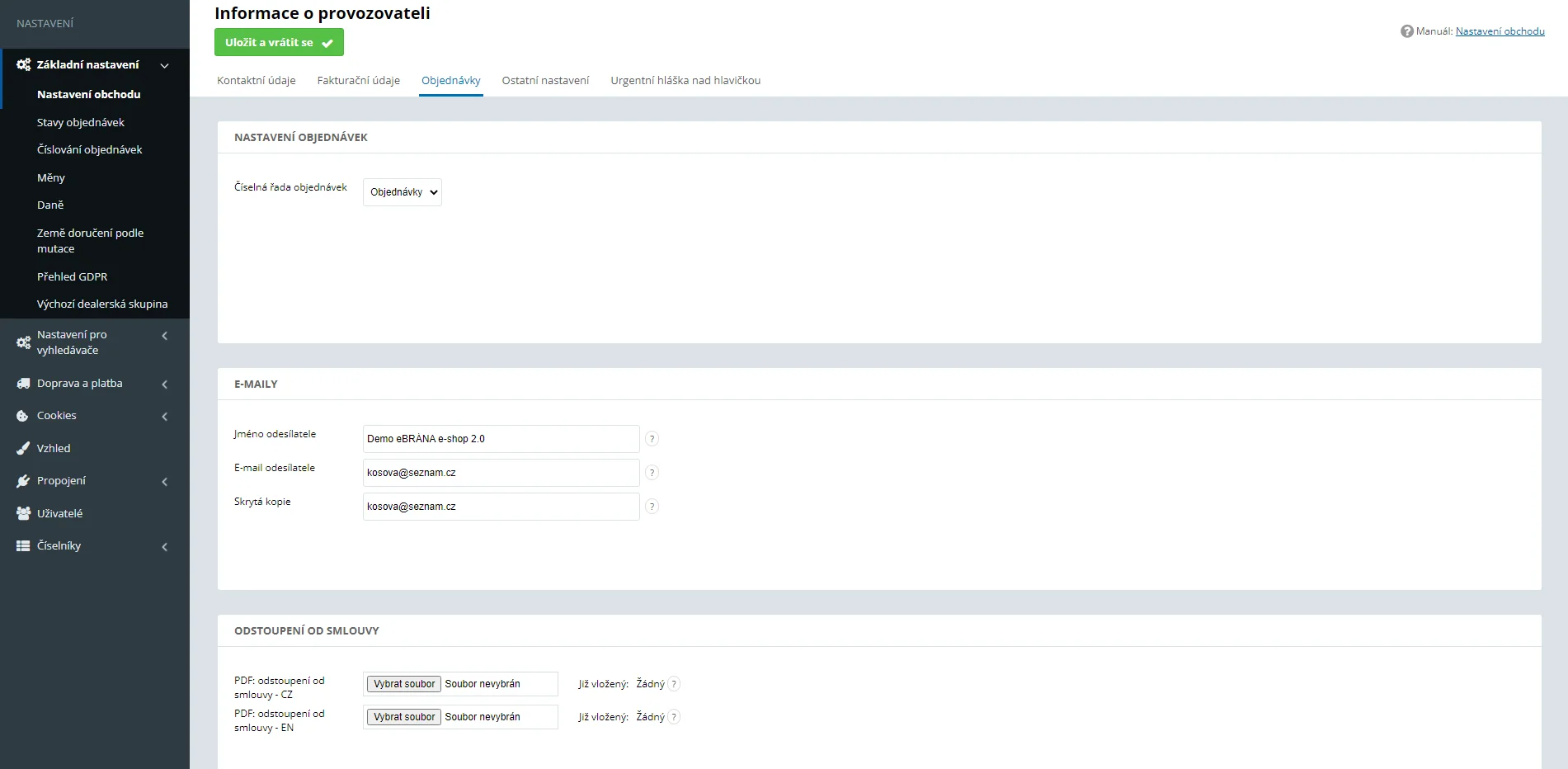The image size is (1568, 769).
Task: Expand the Doprava a platba submenu arrow
Action: 165,384
